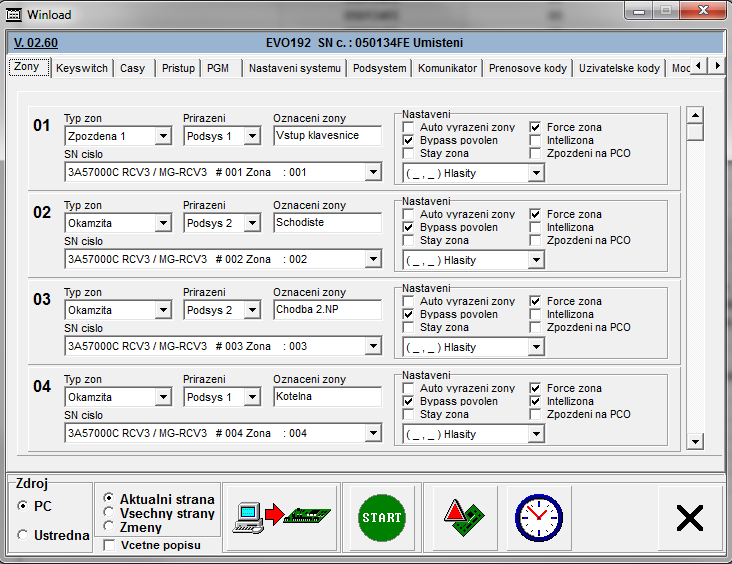Click Oznaceni zony field containing Kotelna
The height and width of the screenshot is (564, 732).
tap(327, 397)
